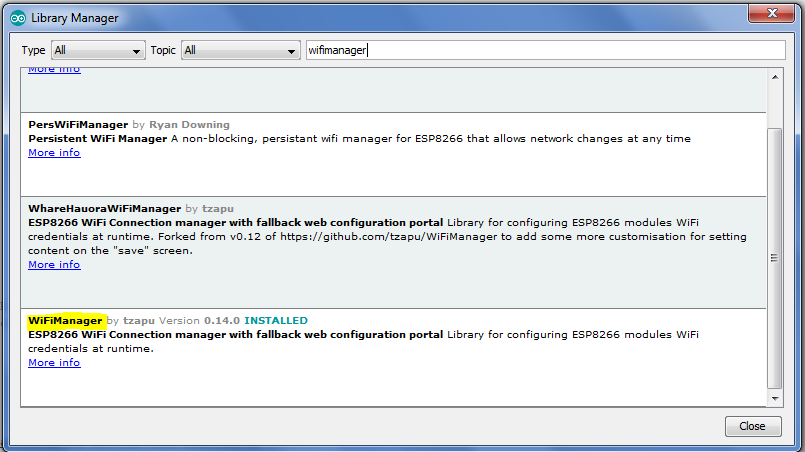Select the highlighted WiFiManager library title
Viewport: 805px width, 452px height.
(x=65, y=321)
